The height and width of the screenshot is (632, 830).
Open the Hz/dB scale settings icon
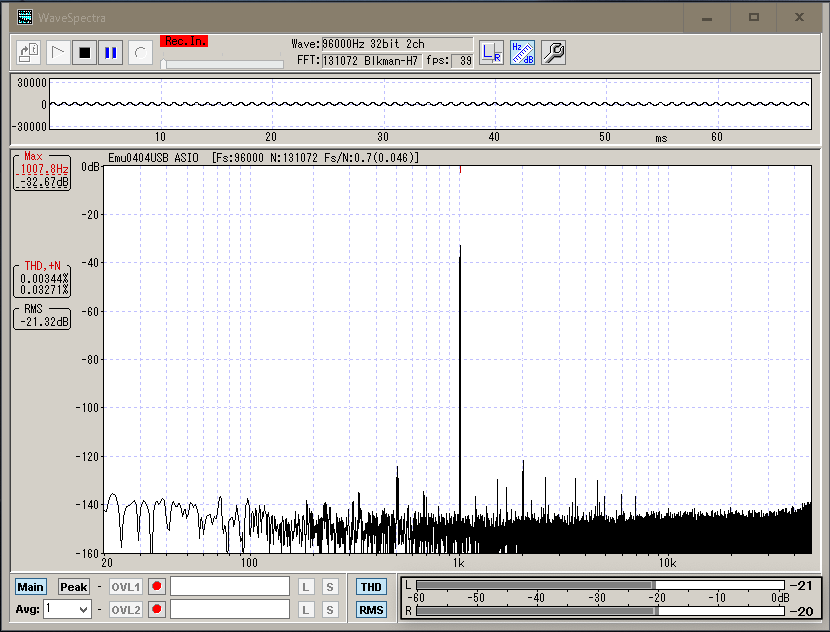click(x=522, y=52)
